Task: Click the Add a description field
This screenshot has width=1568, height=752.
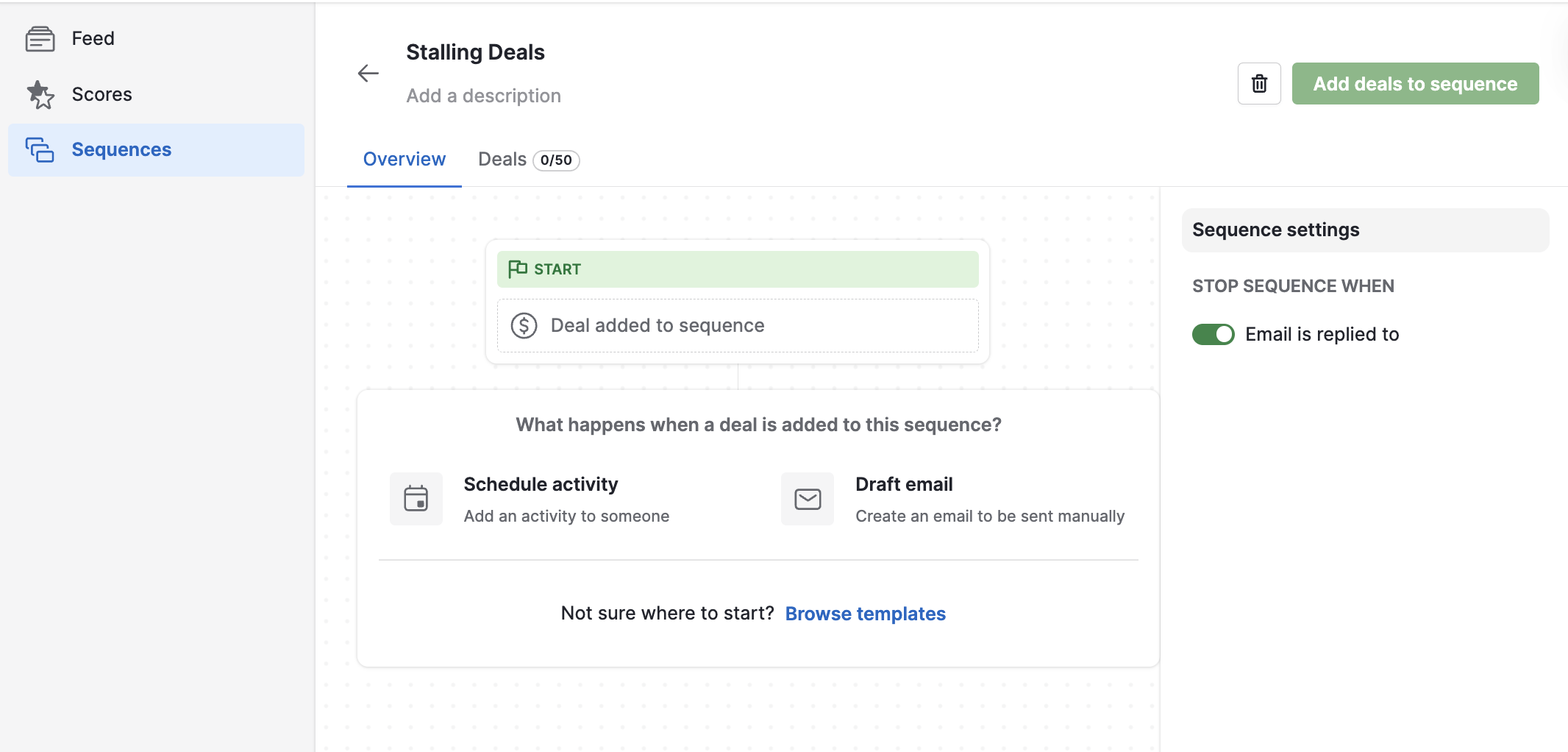Action: (483, 96)
